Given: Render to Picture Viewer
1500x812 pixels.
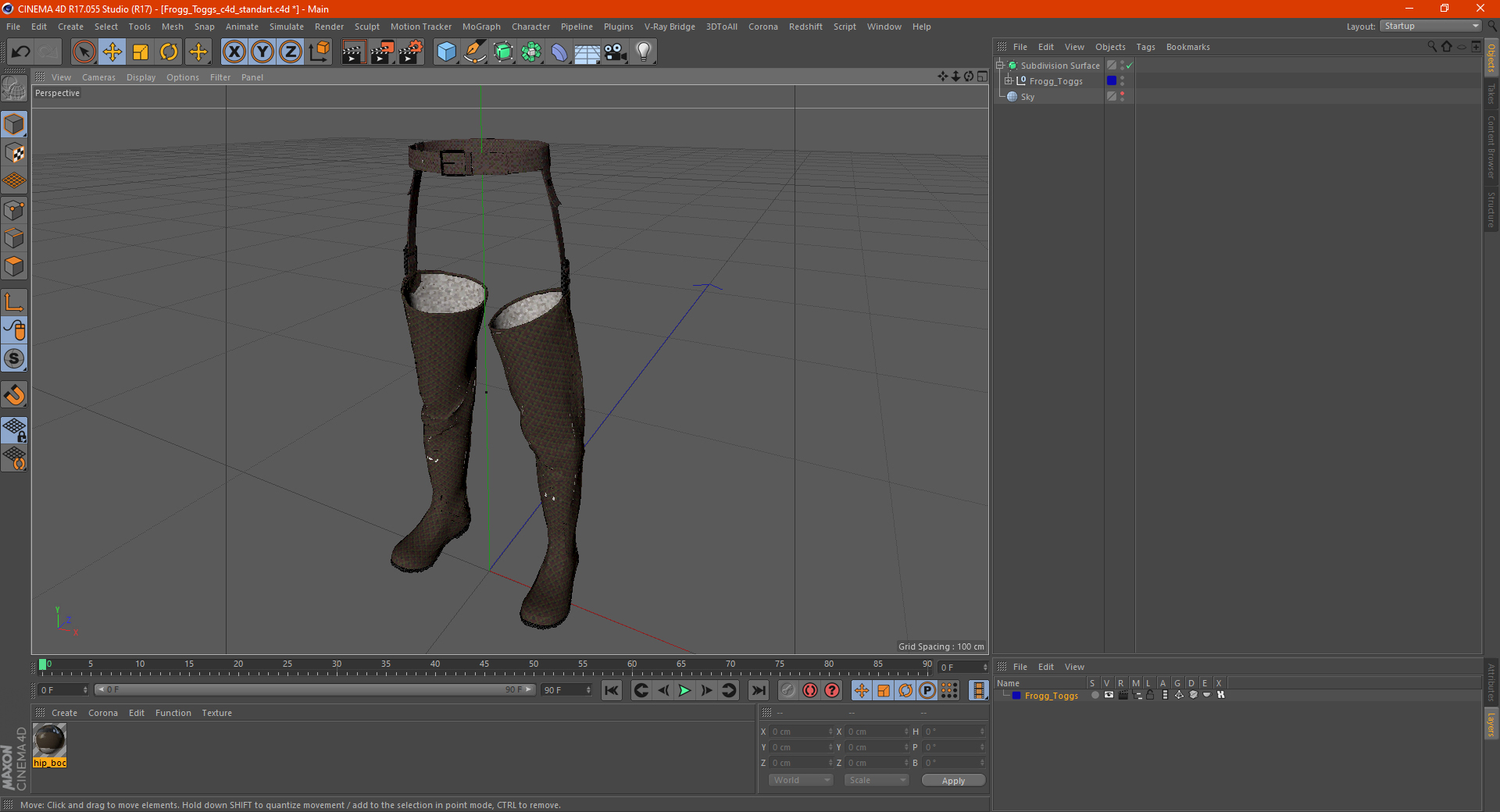Looking at the screenshot, I should (x=382, y=52).
